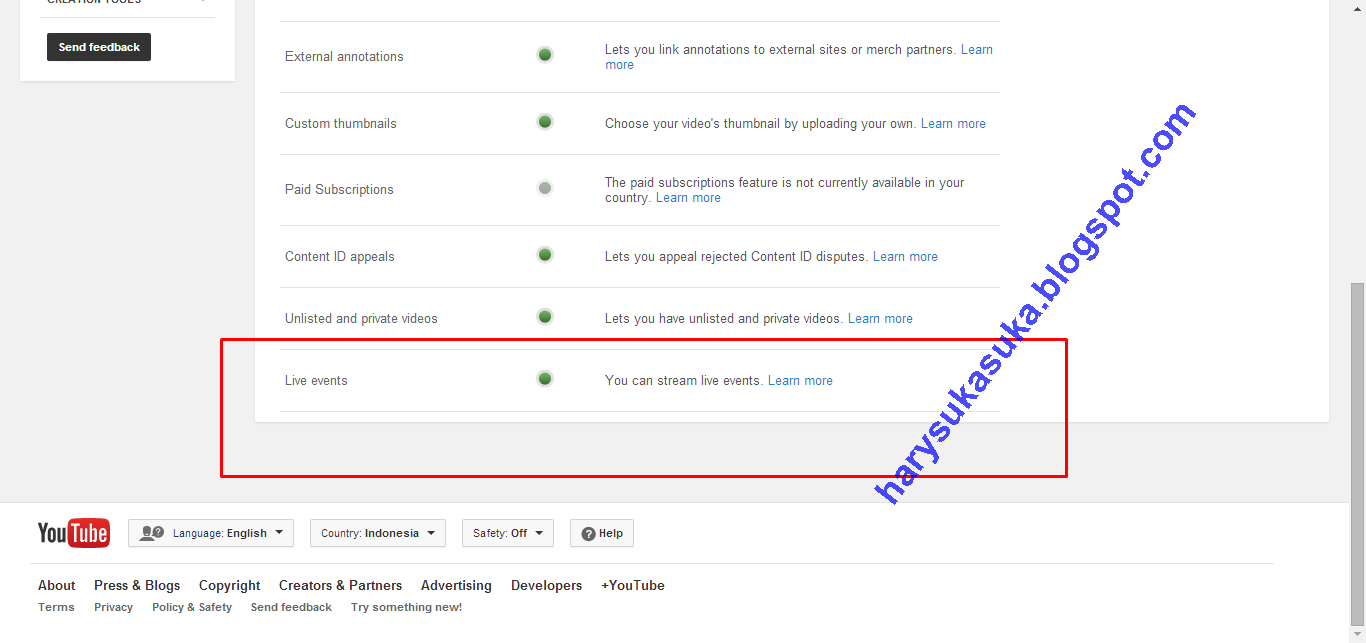This screenshot has height=643, width=1366.
Task: Open the Country: Indonesia dropdown
Action: click(x=378, y=533)
